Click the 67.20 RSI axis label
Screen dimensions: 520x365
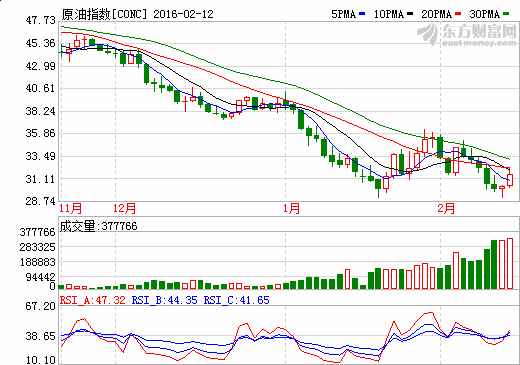point(41,306)
